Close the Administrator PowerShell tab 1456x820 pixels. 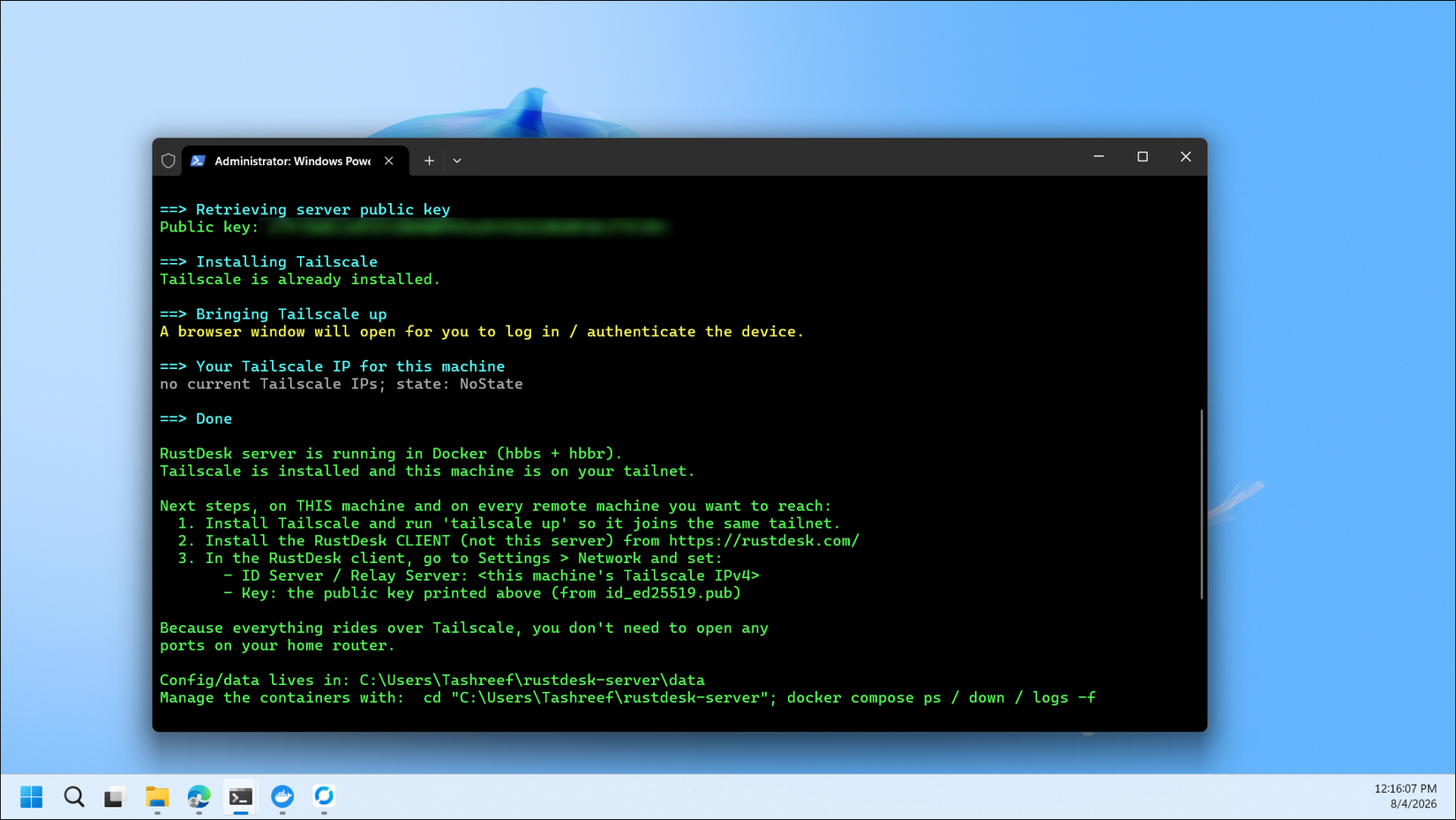[389, 161]
